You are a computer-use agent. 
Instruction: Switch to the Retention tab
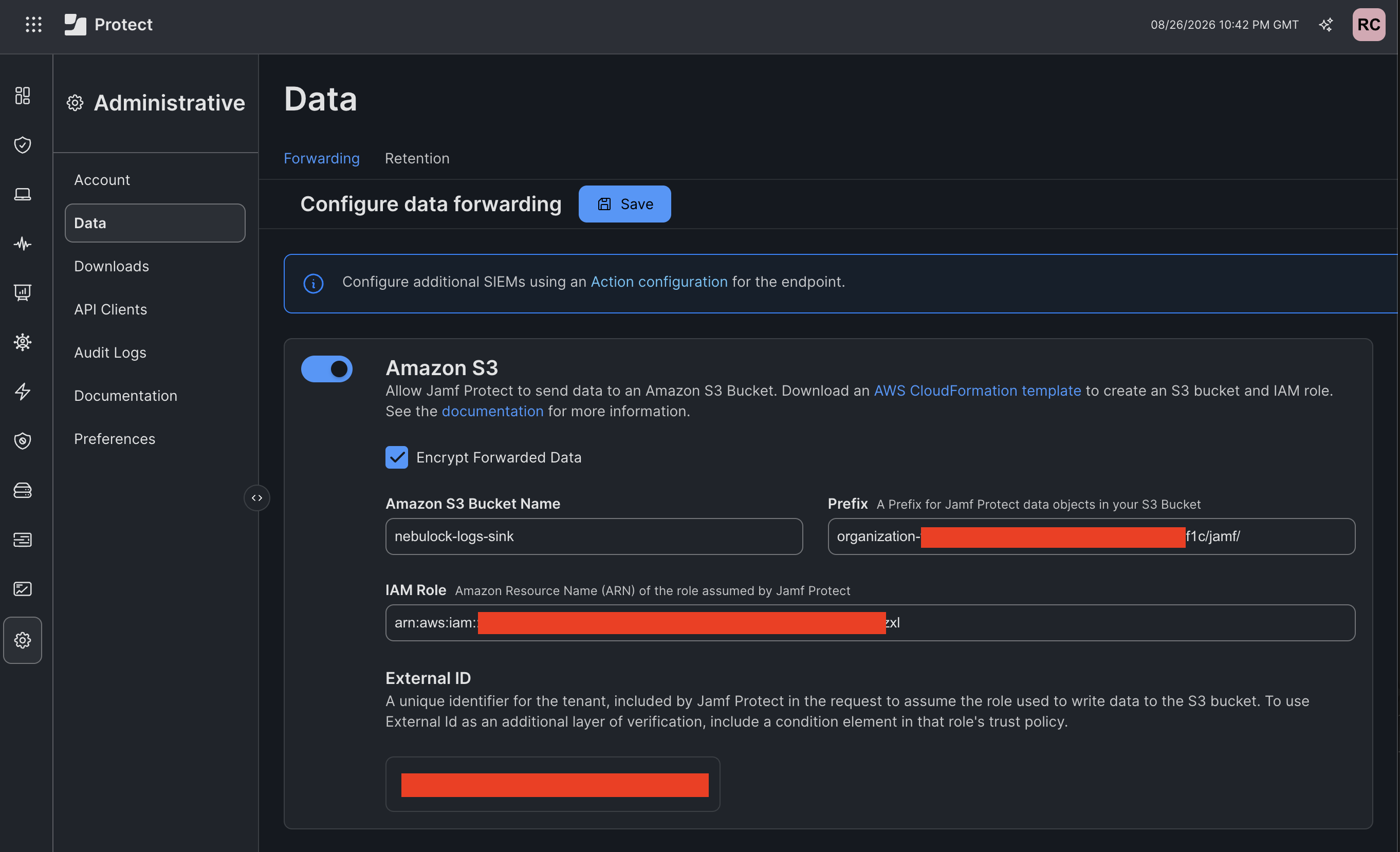[417, 158]
